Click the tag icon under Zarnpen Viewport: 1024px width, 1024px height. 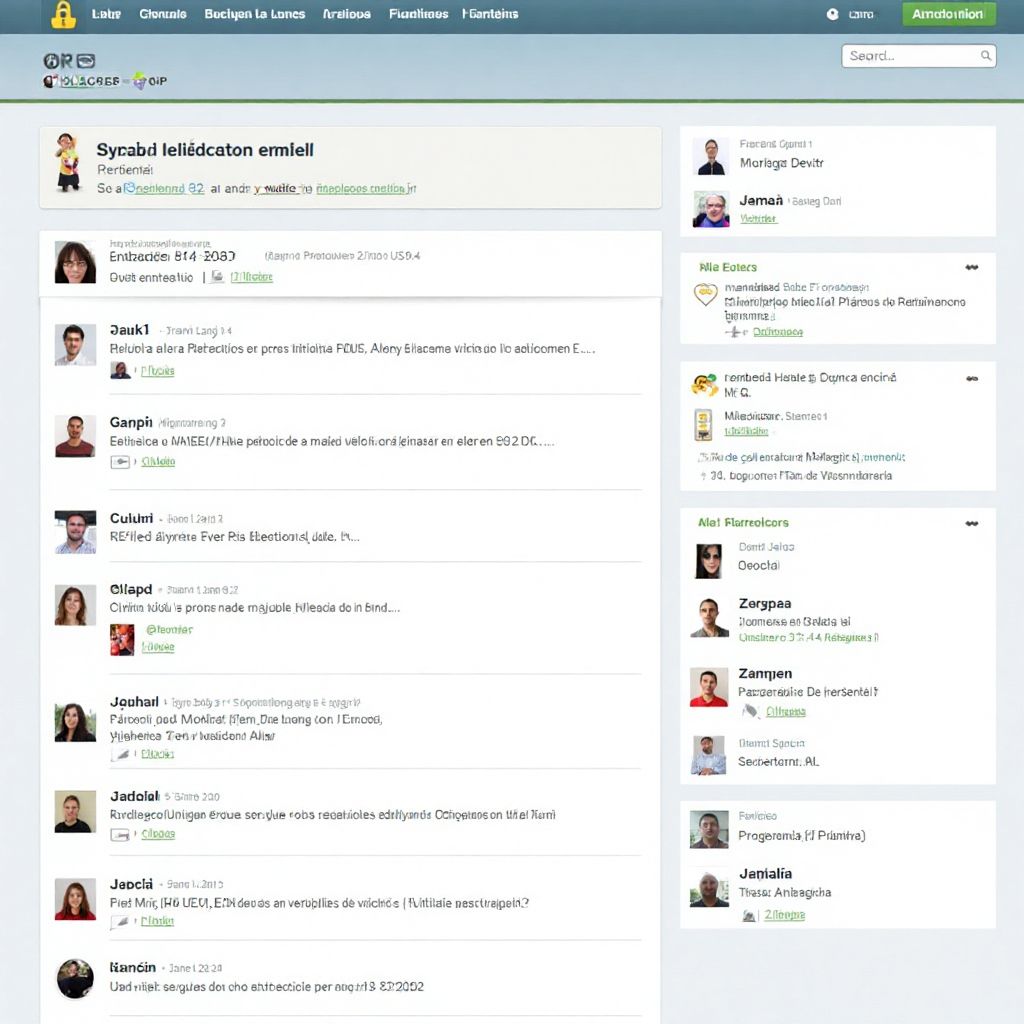[x=750, y=711]
